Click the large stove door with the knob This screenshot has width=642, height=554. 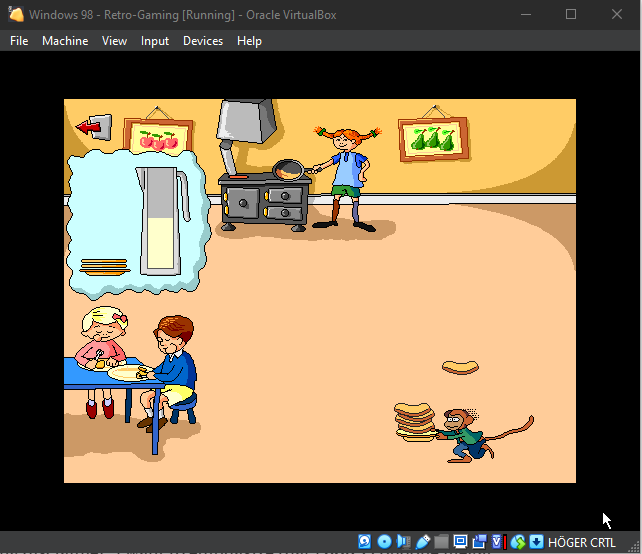point(242,202)
